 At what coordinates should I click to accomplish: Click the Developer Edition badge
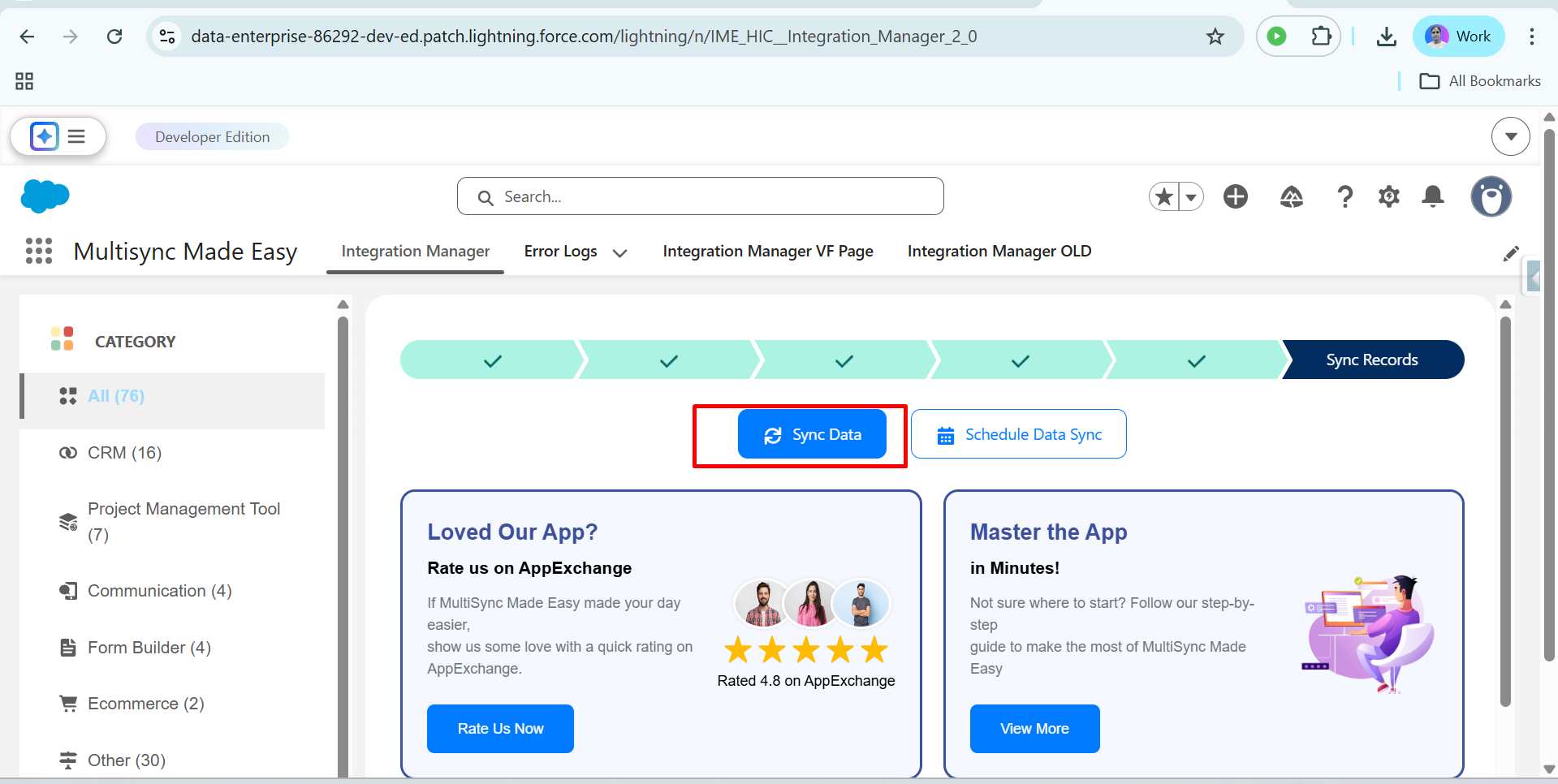point(212,137)
